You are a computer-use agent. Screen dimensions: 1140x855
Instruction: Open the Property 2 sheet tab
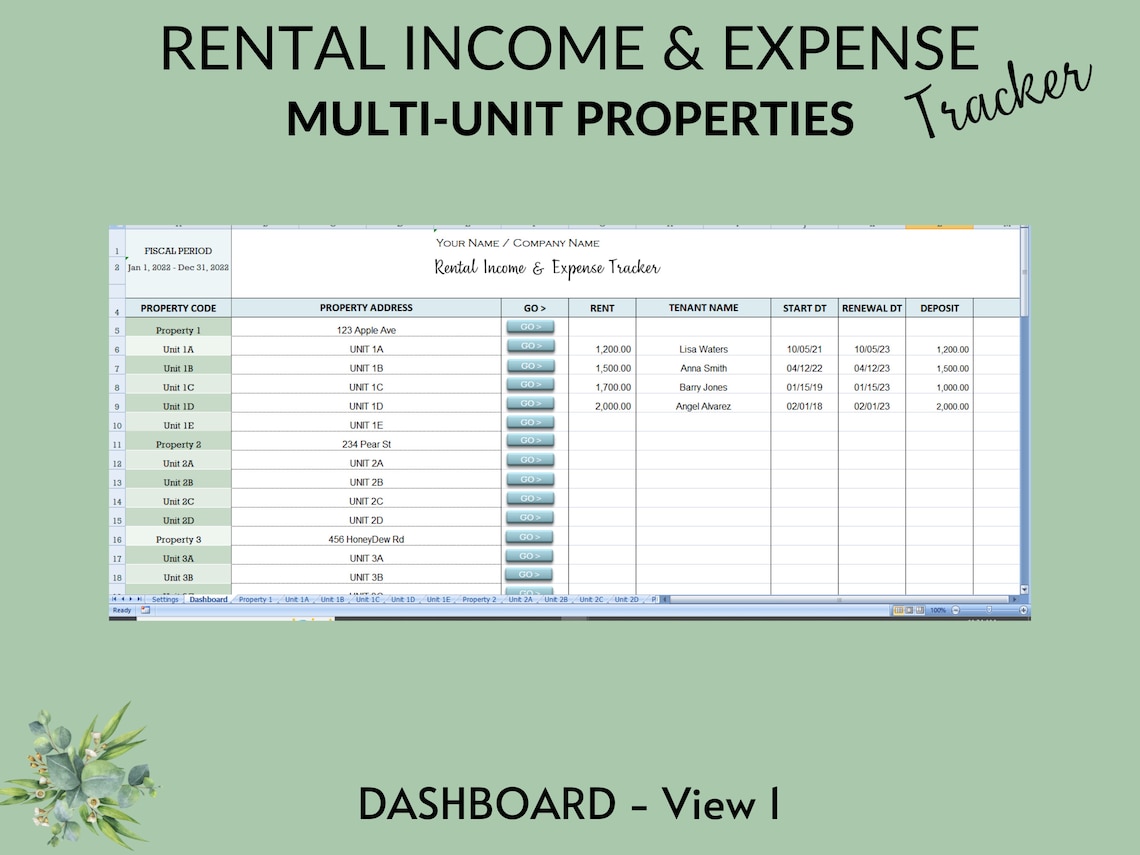pyautogui.click(x=480, y=598)
